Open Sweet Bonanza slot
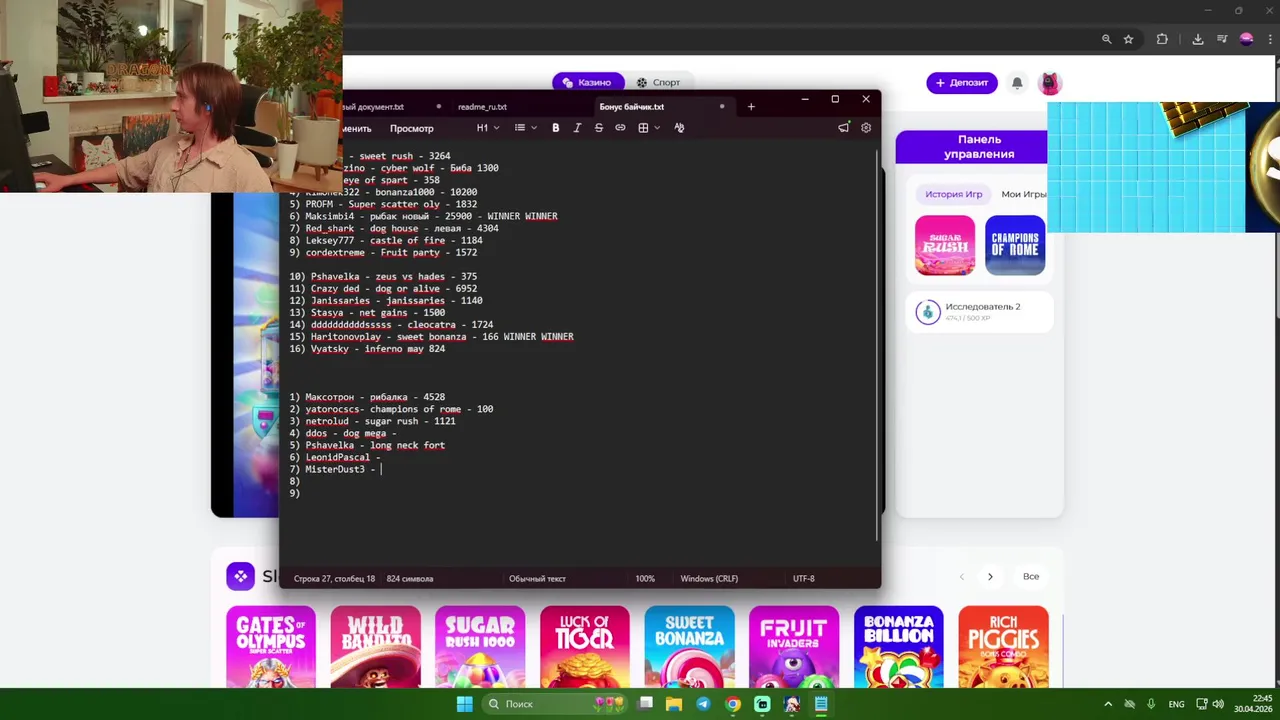The image size is (1280, 720). pyautogui.click(x=689, y=647)
